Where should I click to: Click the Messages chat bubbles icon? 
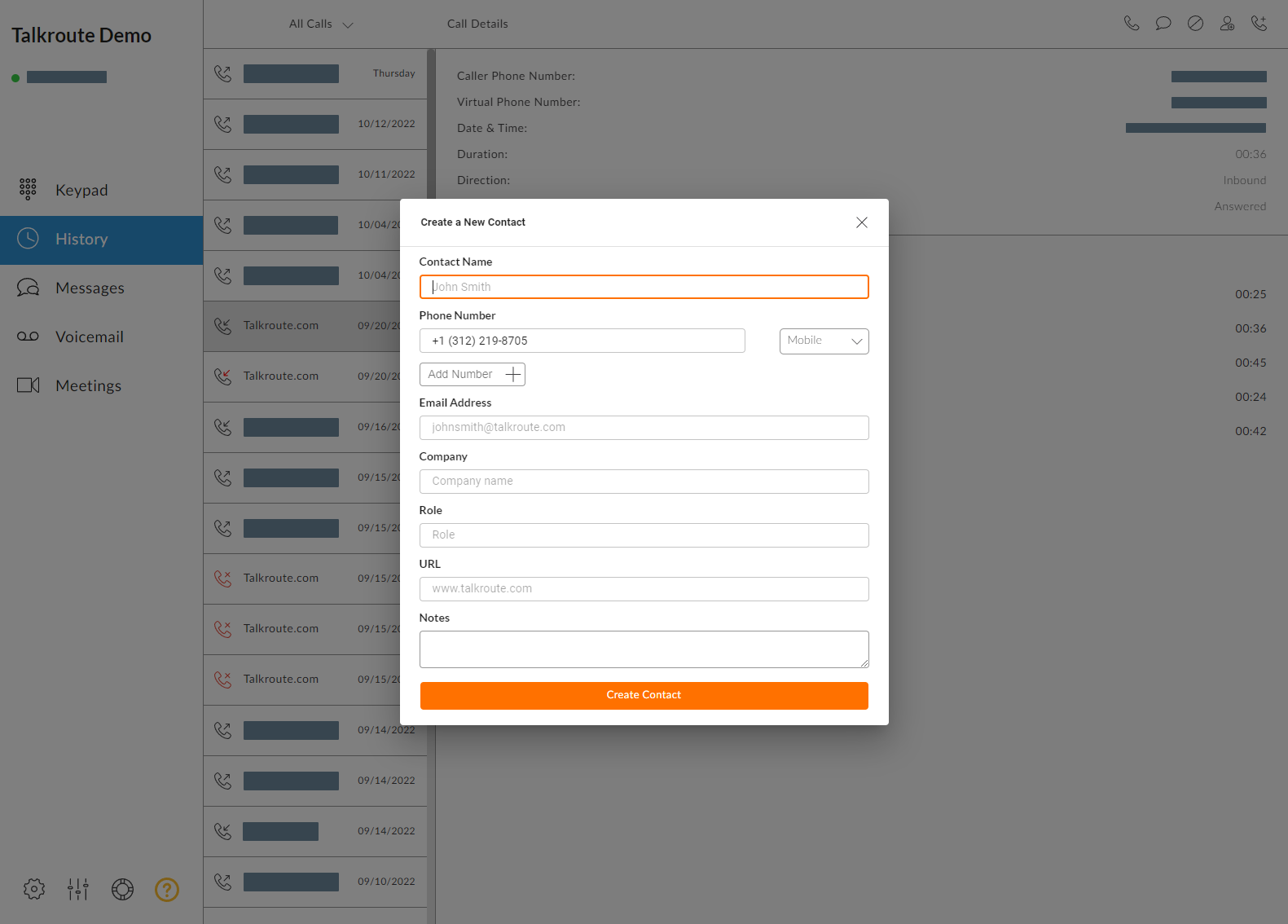pyautogui.click(x=28, y=288)
